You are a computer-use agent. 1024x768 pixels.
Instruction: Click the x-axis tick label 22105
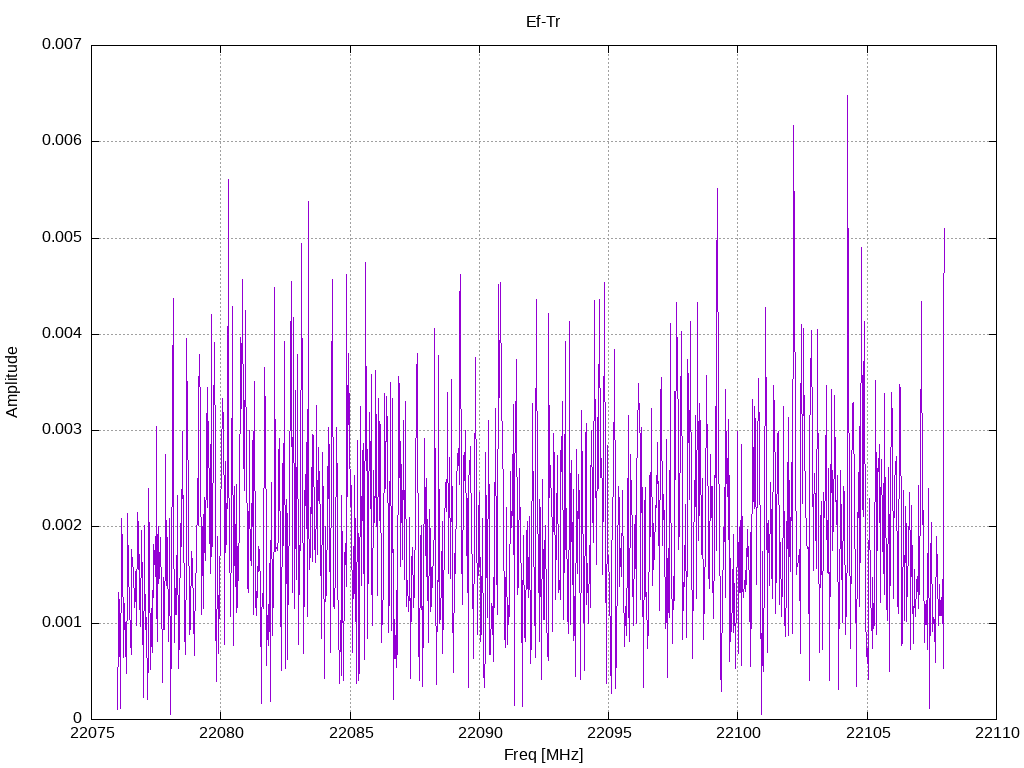pyautogui.click(x=867, y=733)
